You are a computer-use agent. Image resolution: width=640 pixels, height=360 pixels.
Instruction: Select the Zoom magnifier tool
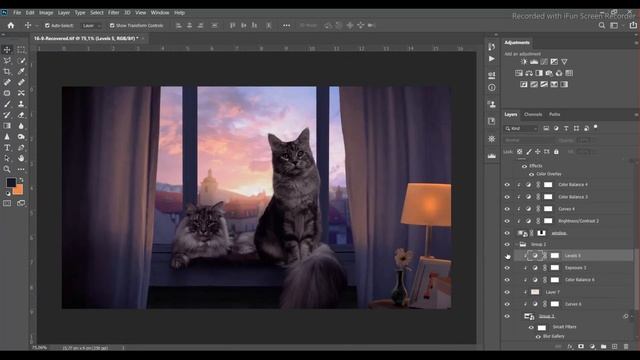[x=7, y=169]
